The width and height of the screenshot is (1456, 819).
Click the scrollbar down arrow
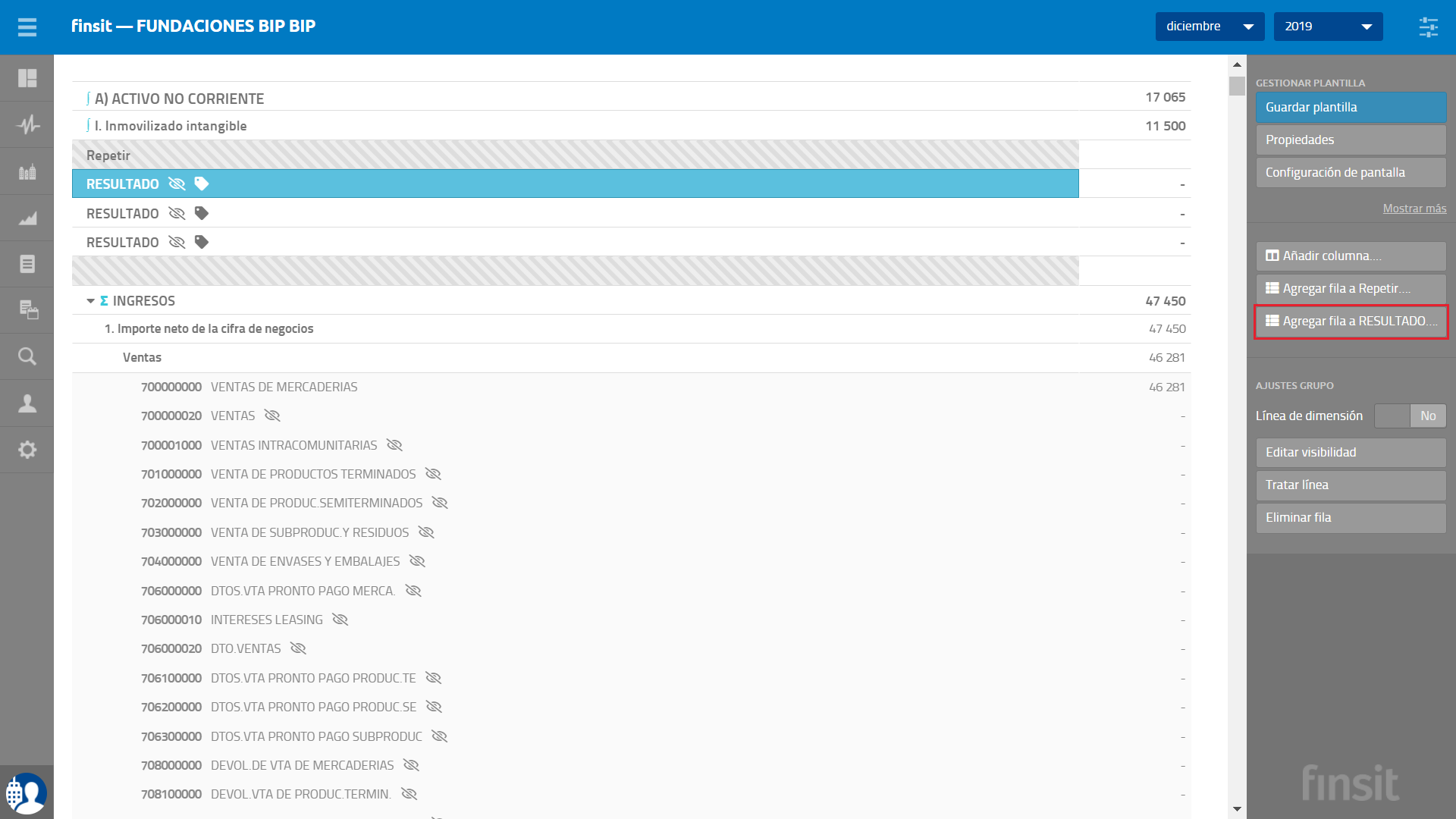click(1237, 809)
